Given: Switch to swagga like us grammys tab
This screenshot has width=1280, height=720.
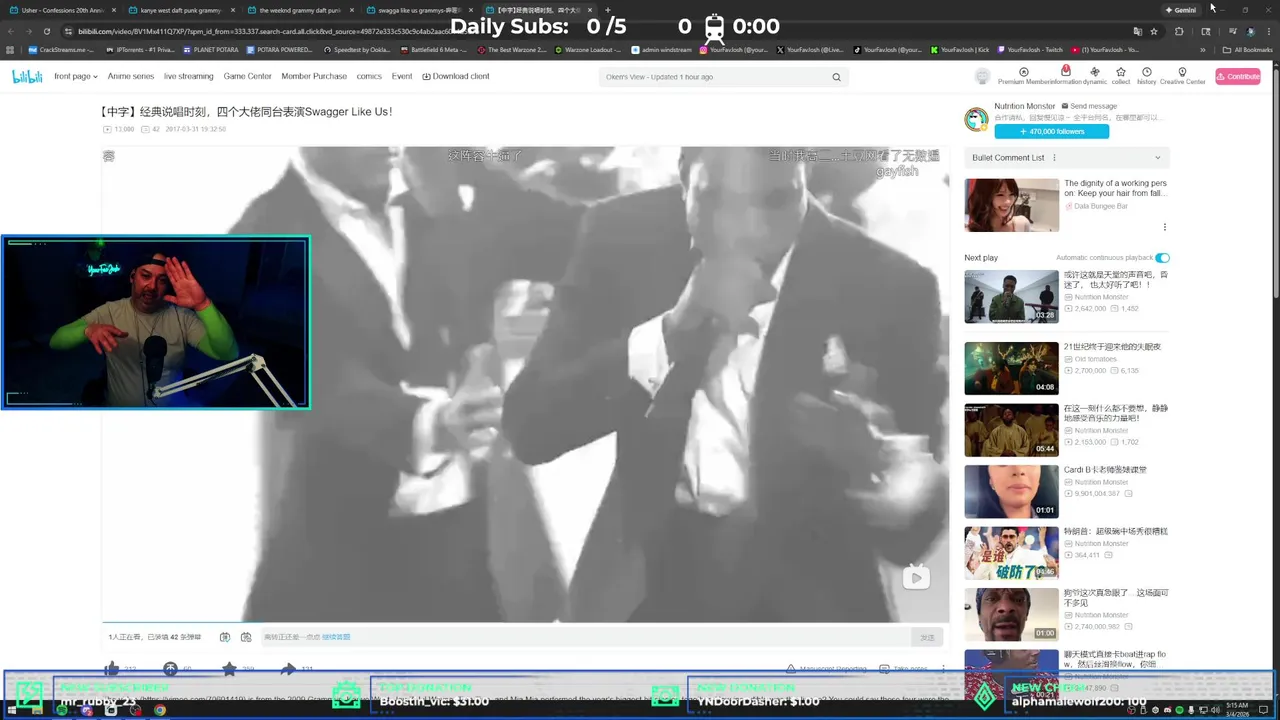Looking at the screenshot, I should pos(419,10).
